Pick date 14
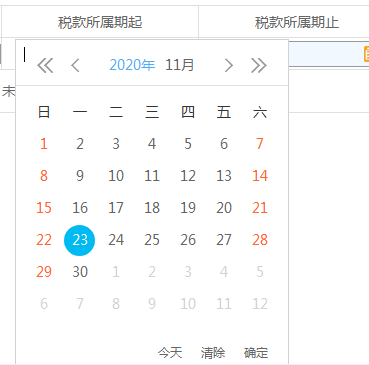 click(260, 176)
